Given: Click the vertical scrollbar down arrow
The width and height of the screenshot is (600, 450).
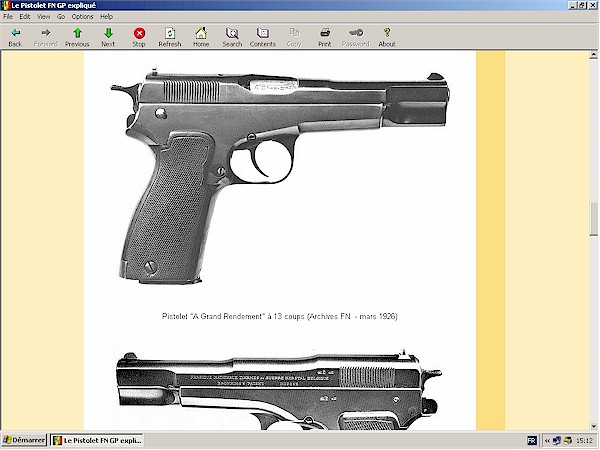Looking at the screenshot, I should [x=593, y=425].
